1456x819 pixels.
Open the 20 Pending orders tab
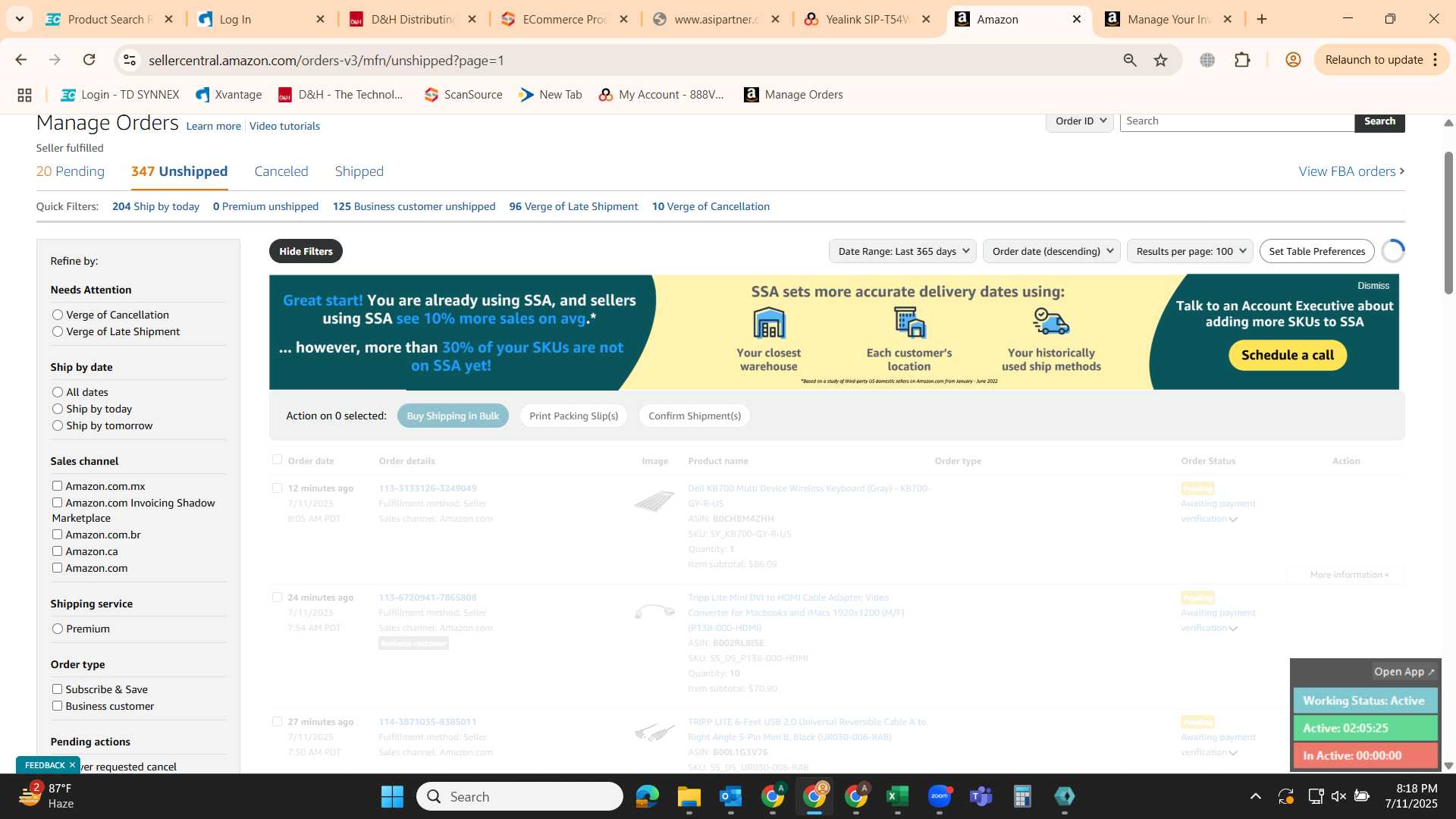pyautogui.click(x=71, y=171)
